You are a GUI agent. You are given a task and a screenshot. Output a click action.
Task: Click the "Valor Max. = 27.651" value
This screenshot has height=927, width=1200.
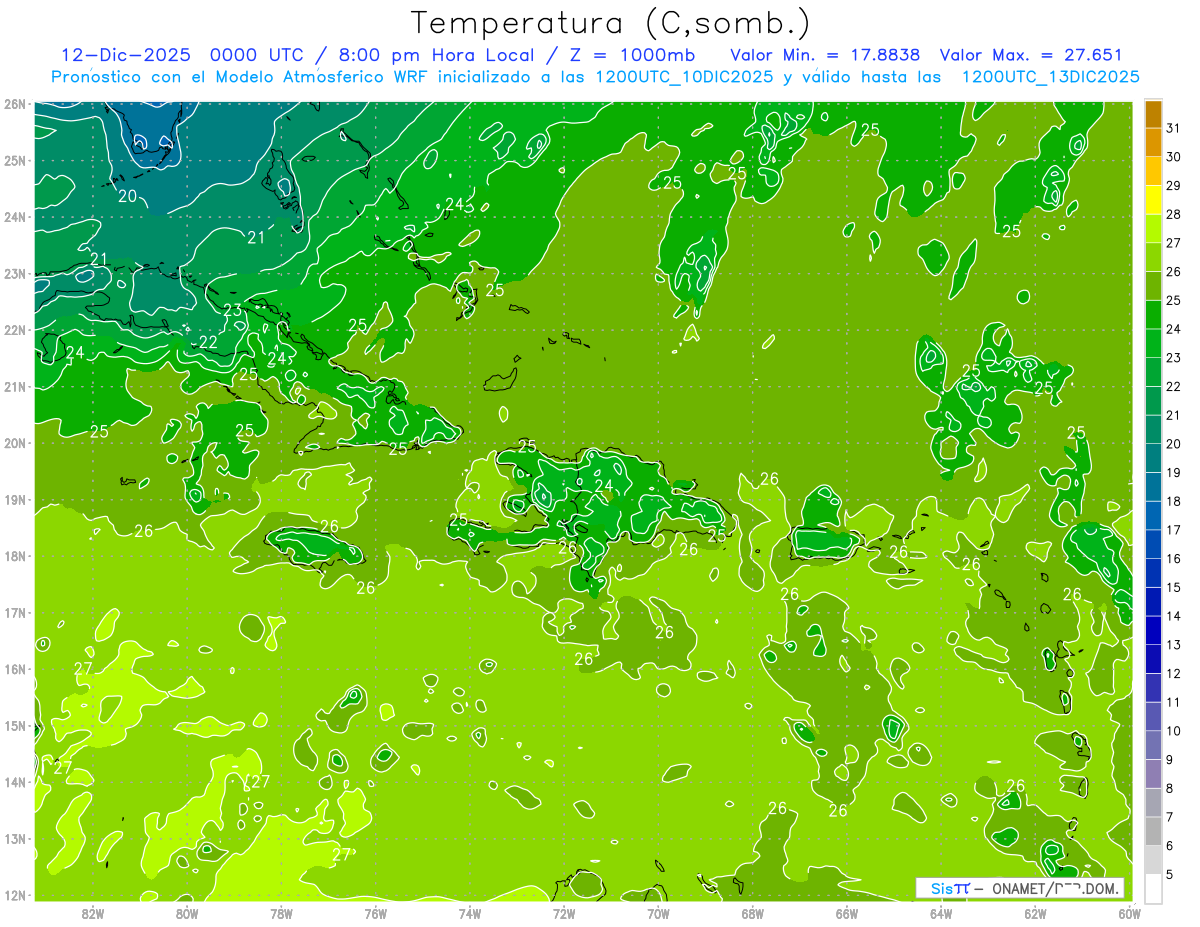[x=1031, y=55]
